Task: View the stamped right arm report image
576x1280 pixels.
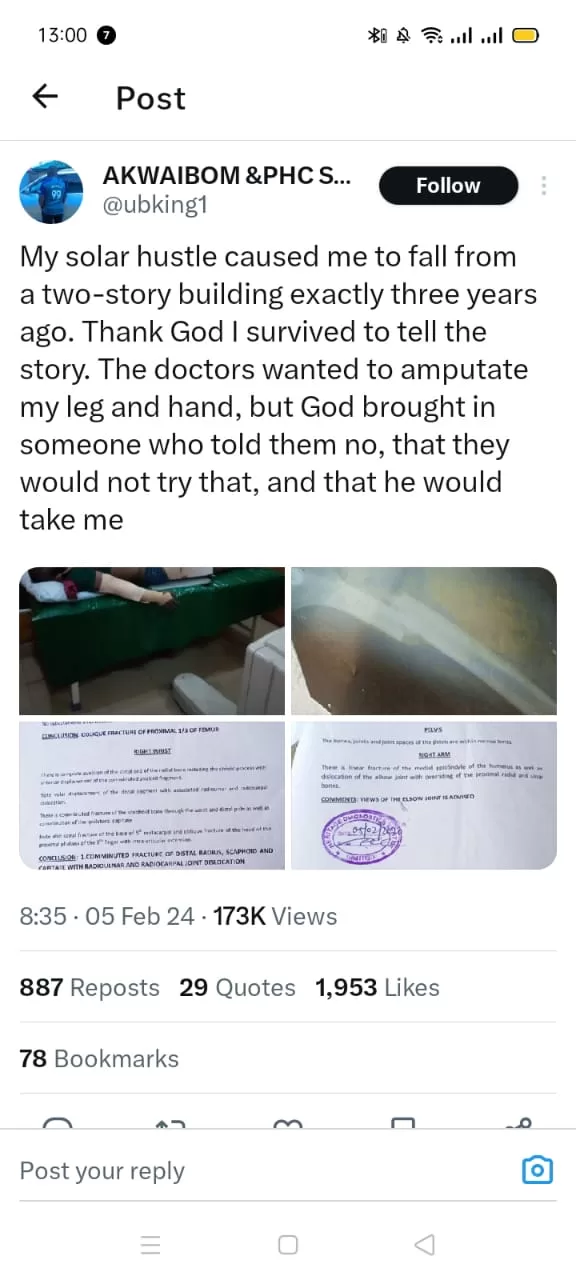Action: [424, 795]
